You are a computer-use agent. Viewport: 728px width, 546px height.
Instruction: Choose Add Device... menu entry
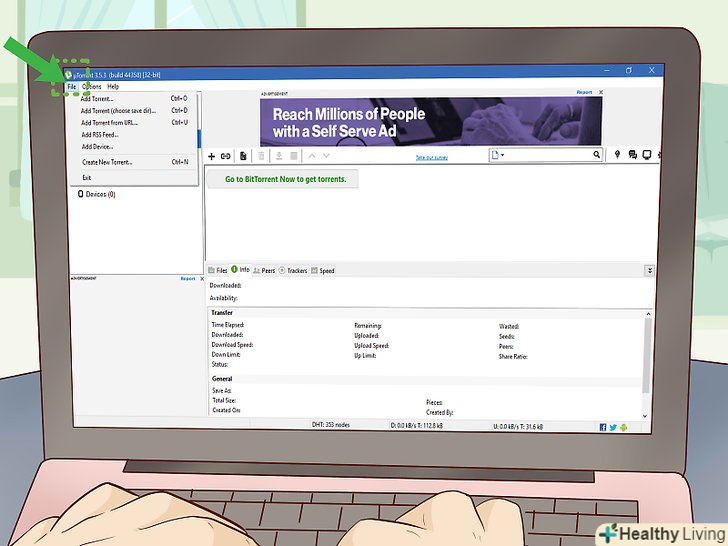(134, 147)
